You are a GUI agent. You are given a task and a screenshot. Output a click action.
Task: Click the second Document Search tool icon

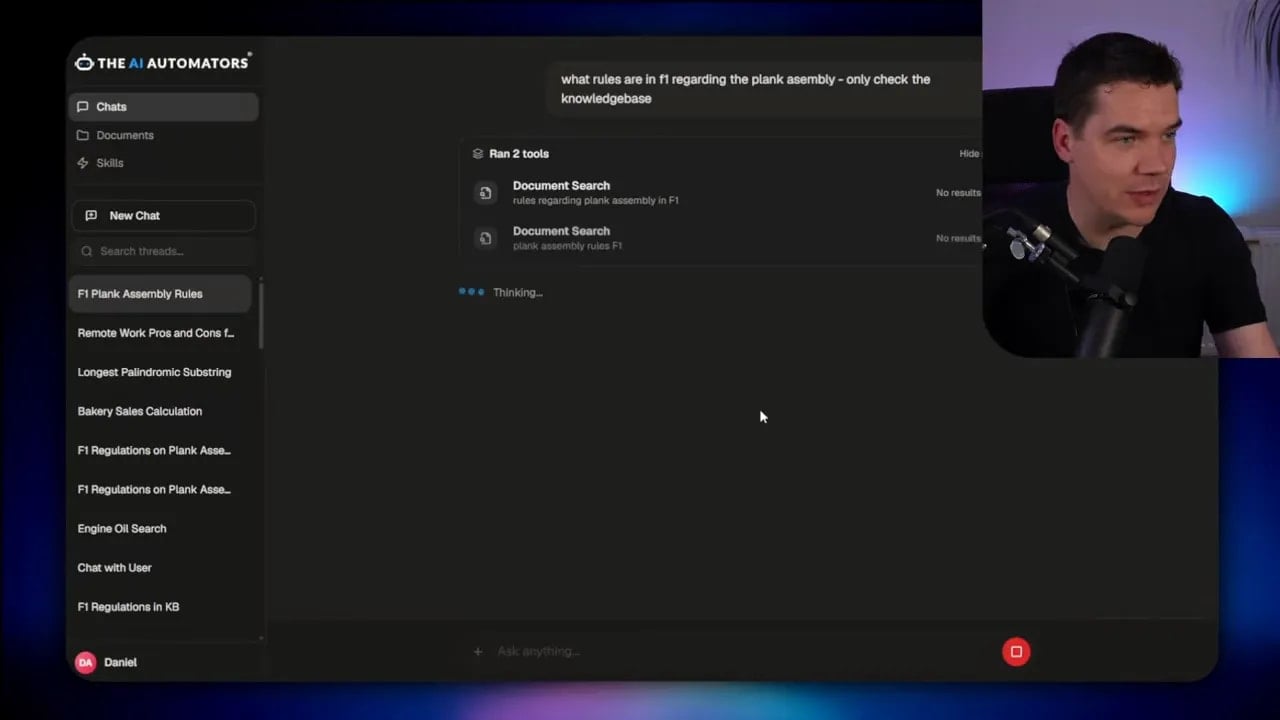485,238
